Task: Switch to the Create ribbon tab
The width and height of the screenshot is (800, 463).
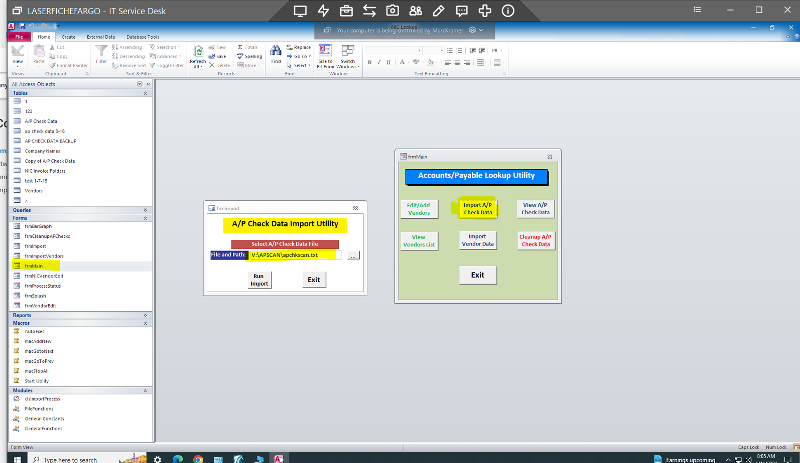Action: coord(68,37)
